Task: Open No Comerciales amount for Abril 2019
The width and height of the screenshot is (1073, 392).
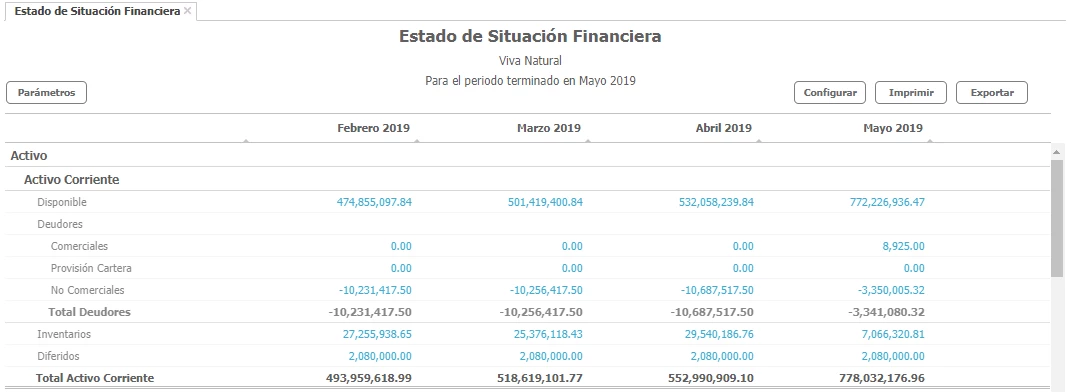Action: (x=717, y=290)
